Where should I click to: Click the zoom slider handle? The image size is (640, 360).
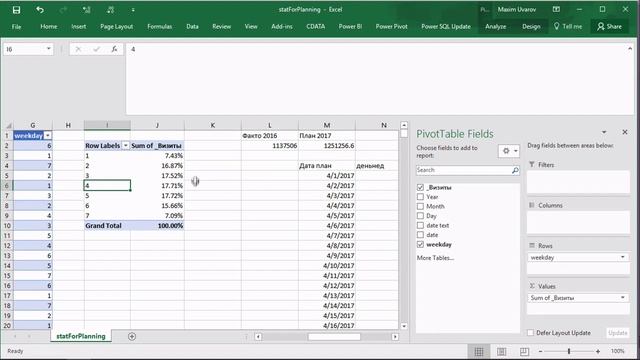[569, 351]
